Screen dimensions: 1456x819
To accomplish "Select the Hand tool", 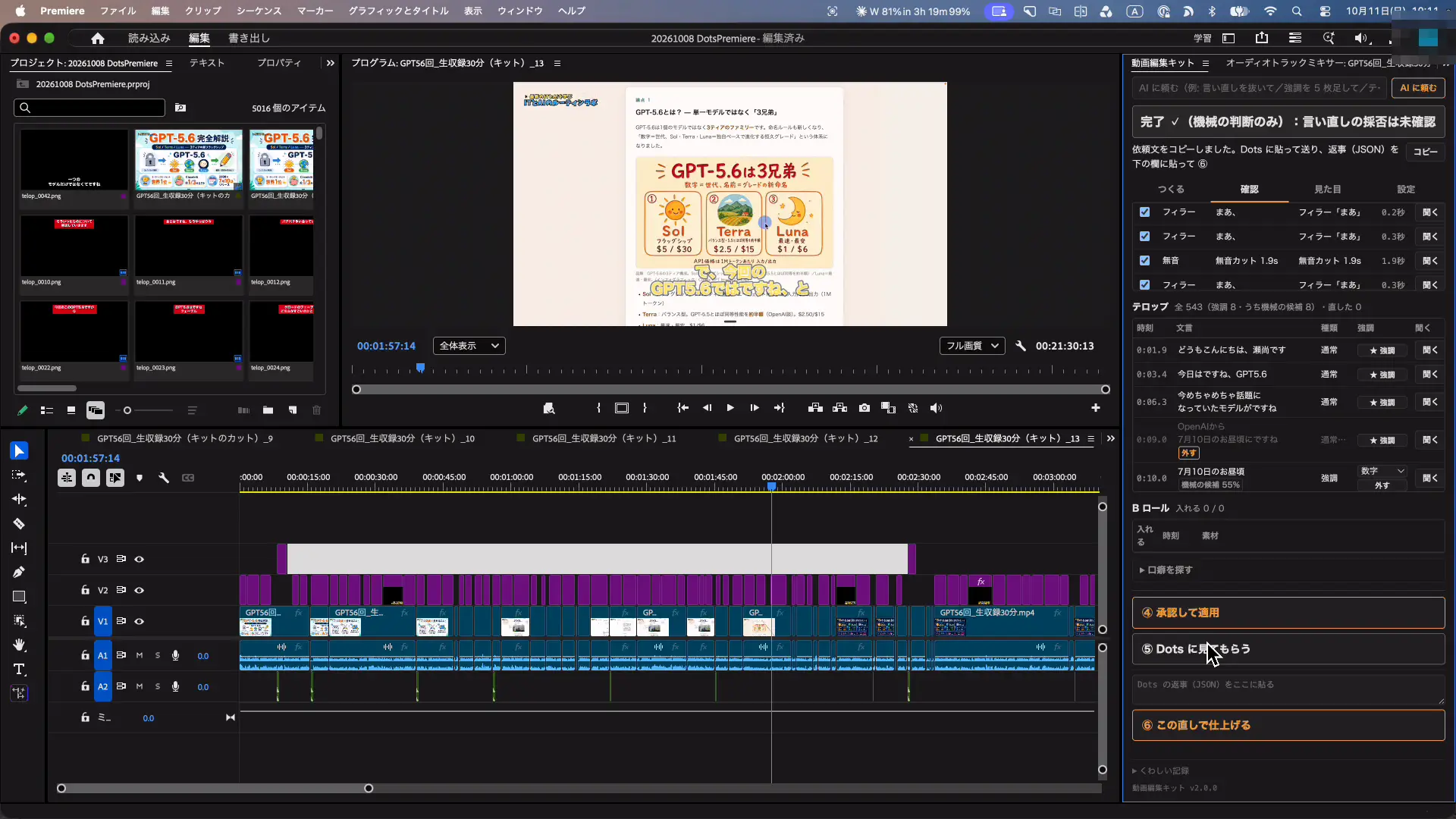I will coord(19,645).
